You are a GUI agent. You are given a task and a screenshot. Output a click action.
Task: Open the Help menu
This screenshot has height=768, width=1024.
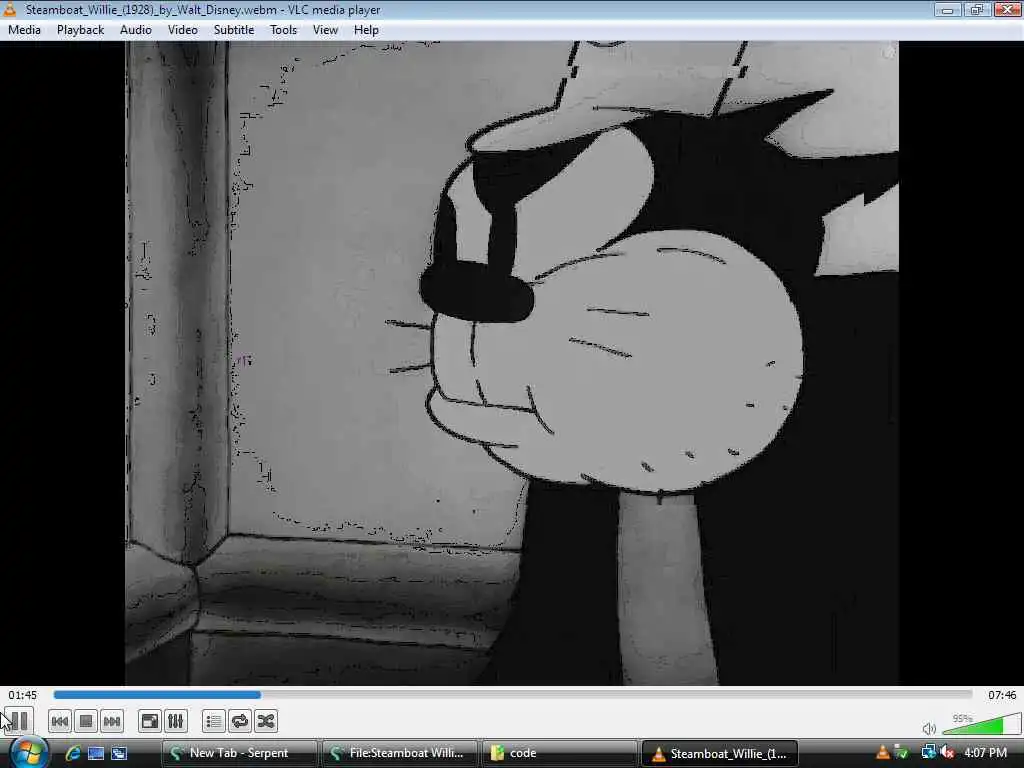(x=366, y=30)
